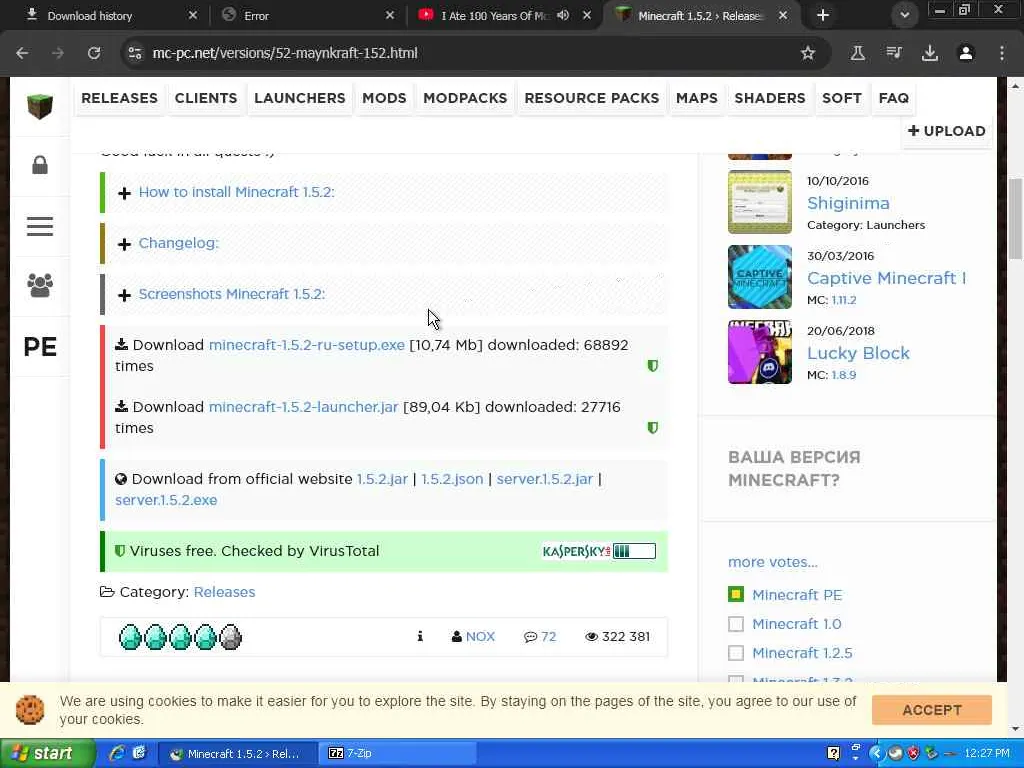Screen dimensions: 1024x768
Task: Open author NOX profile link
Action: coord(480,636)
